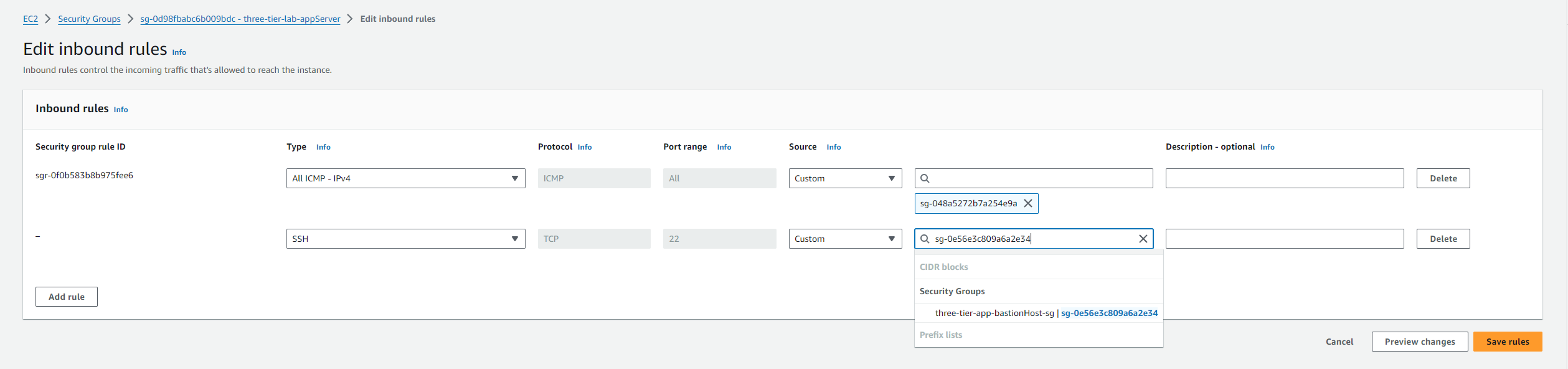This screenshot has height=369, width=1568.
Task: Open Info link beside Inbound rules panel title
Action: click(x=121, y=110)
